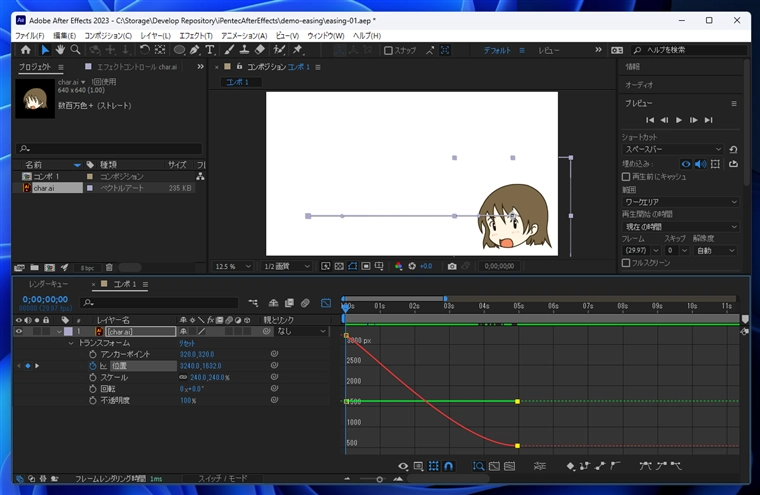This screenshot has width=760, height=495.
Task: Click the Easy Ease keyframe button
Action: pyautogui.click(x=645, y=466)
